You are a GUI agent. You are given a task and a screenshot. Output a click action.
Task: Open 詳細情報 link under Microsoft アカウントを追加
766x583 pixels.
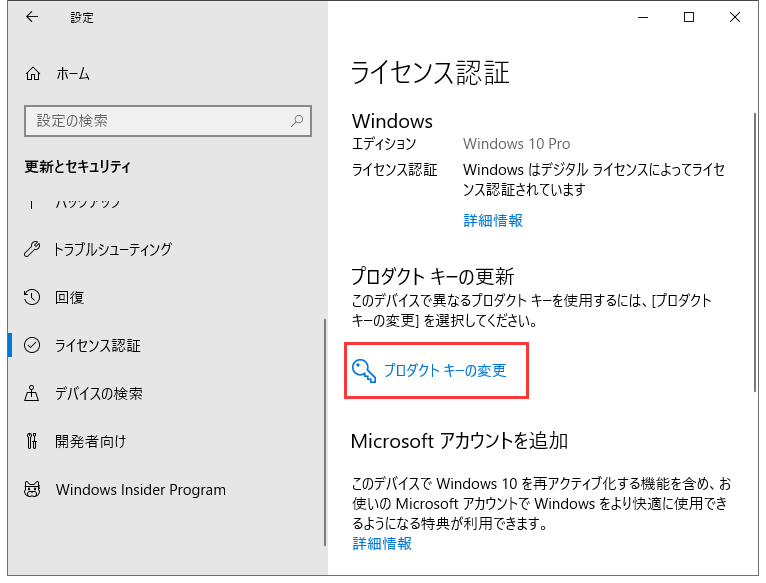382,543
